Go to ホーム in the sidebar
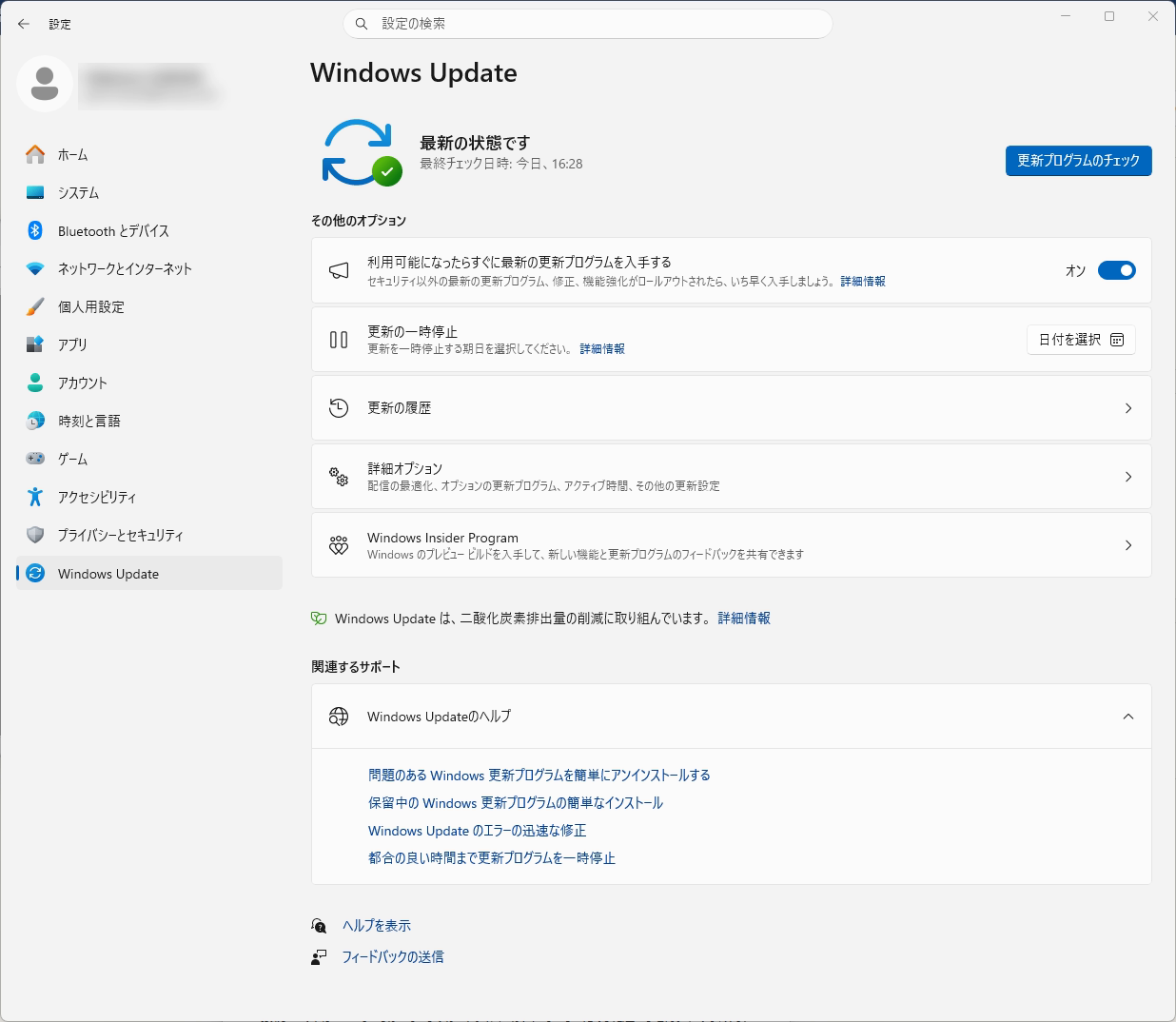1176x1022 pixels. (149, 154)
